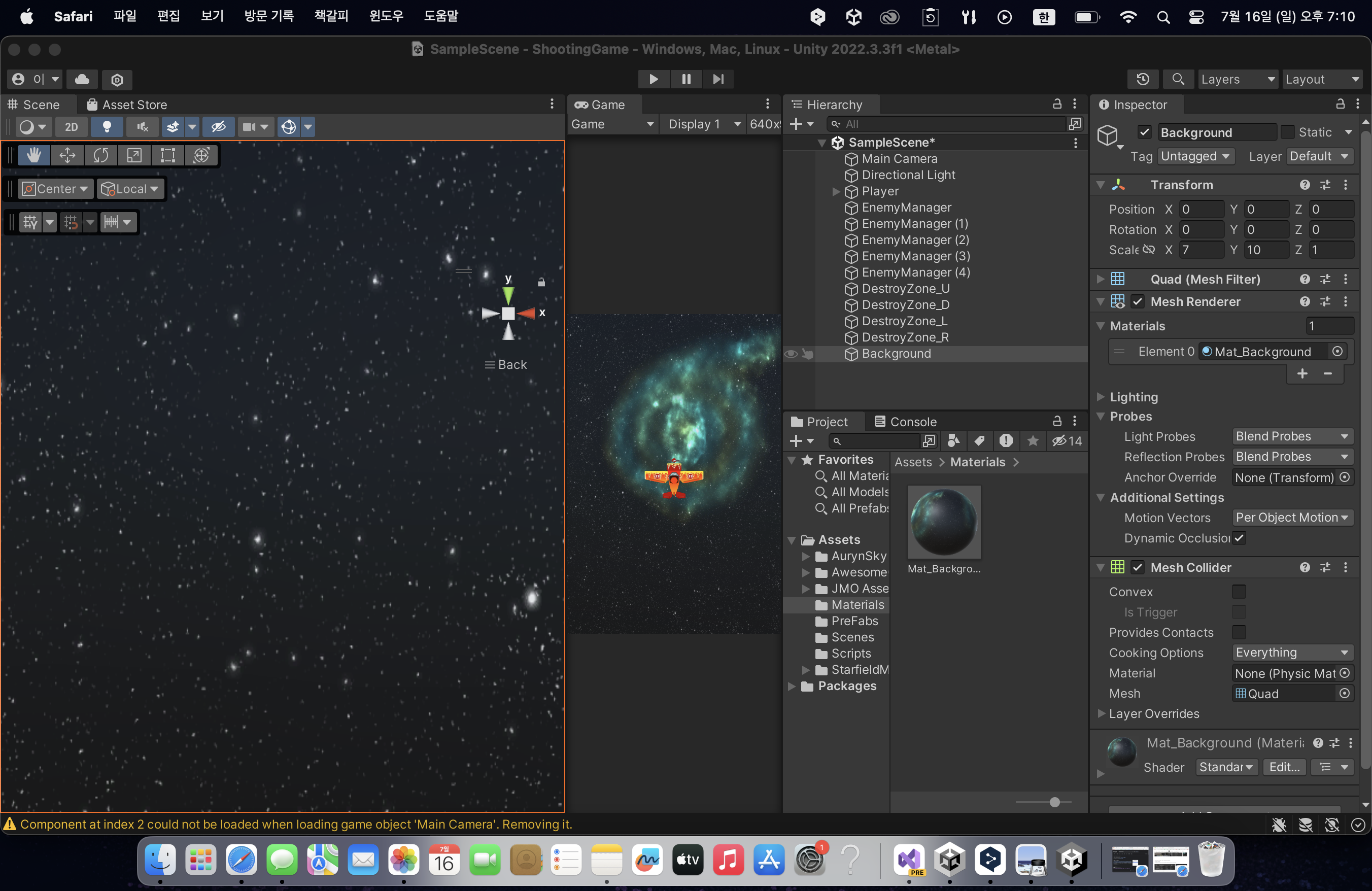Enable the Static checkbox
1372x891 pixels.
click(x=1287, y=132)
